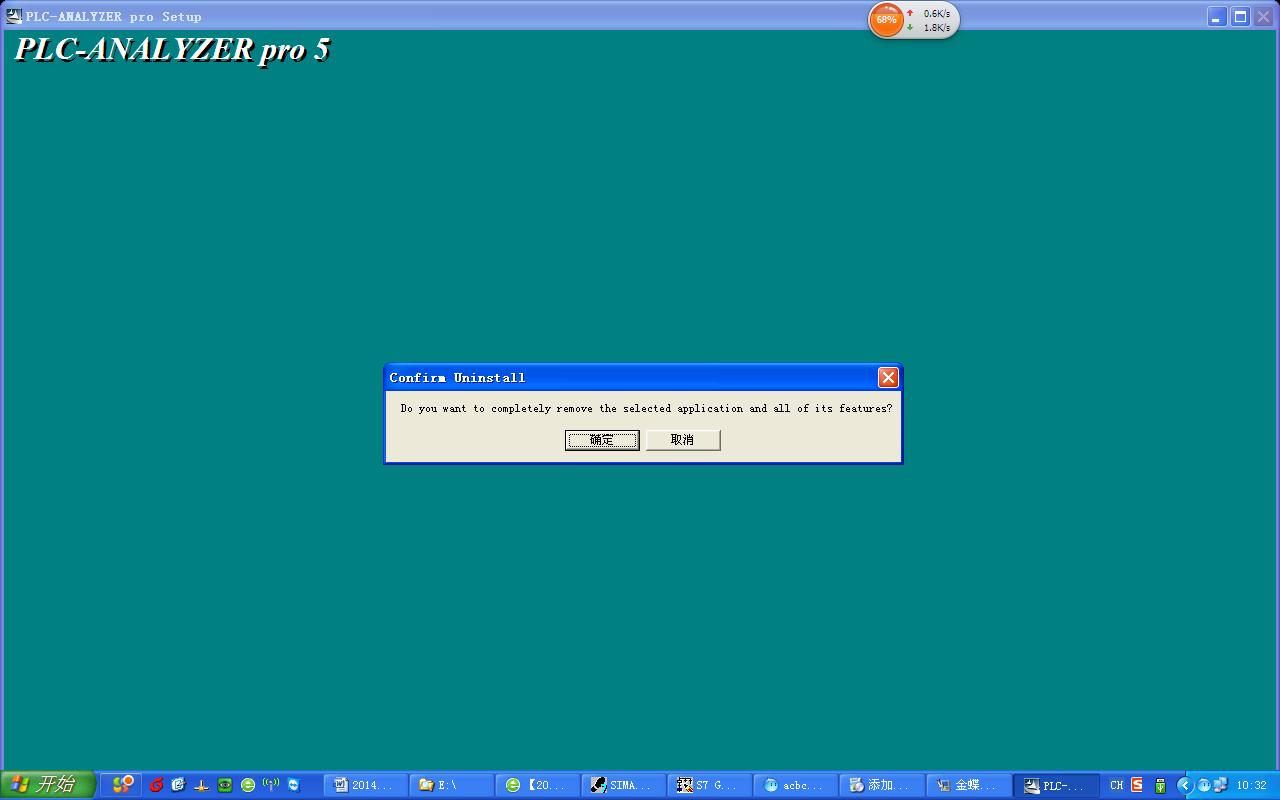Switch to the 添加... taskbar window
The image size is (1280, 800).
[x=881, y=785]
